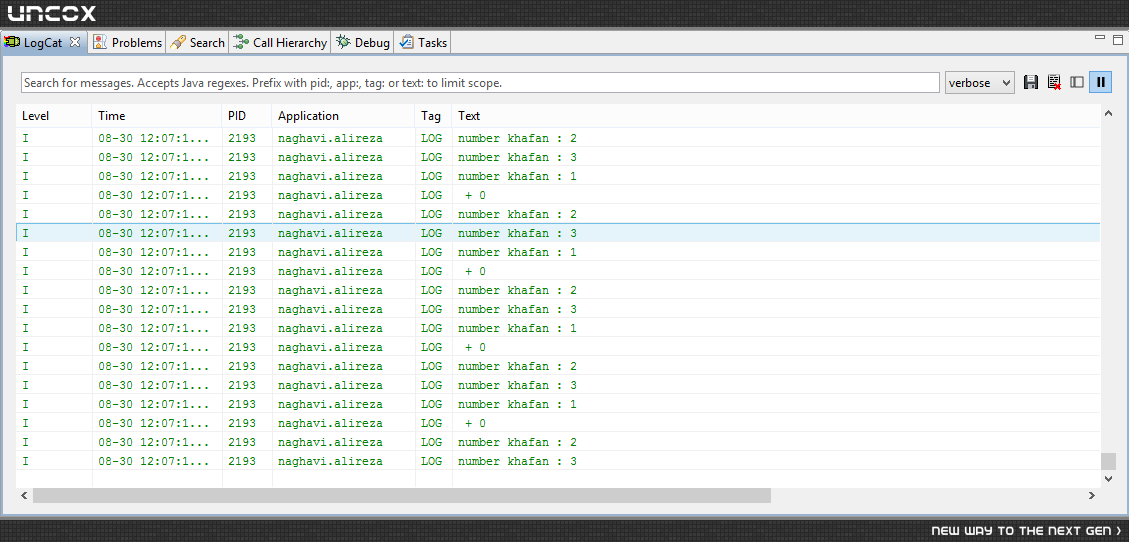
Task: Click the Application column header
Action: (343, 116)
